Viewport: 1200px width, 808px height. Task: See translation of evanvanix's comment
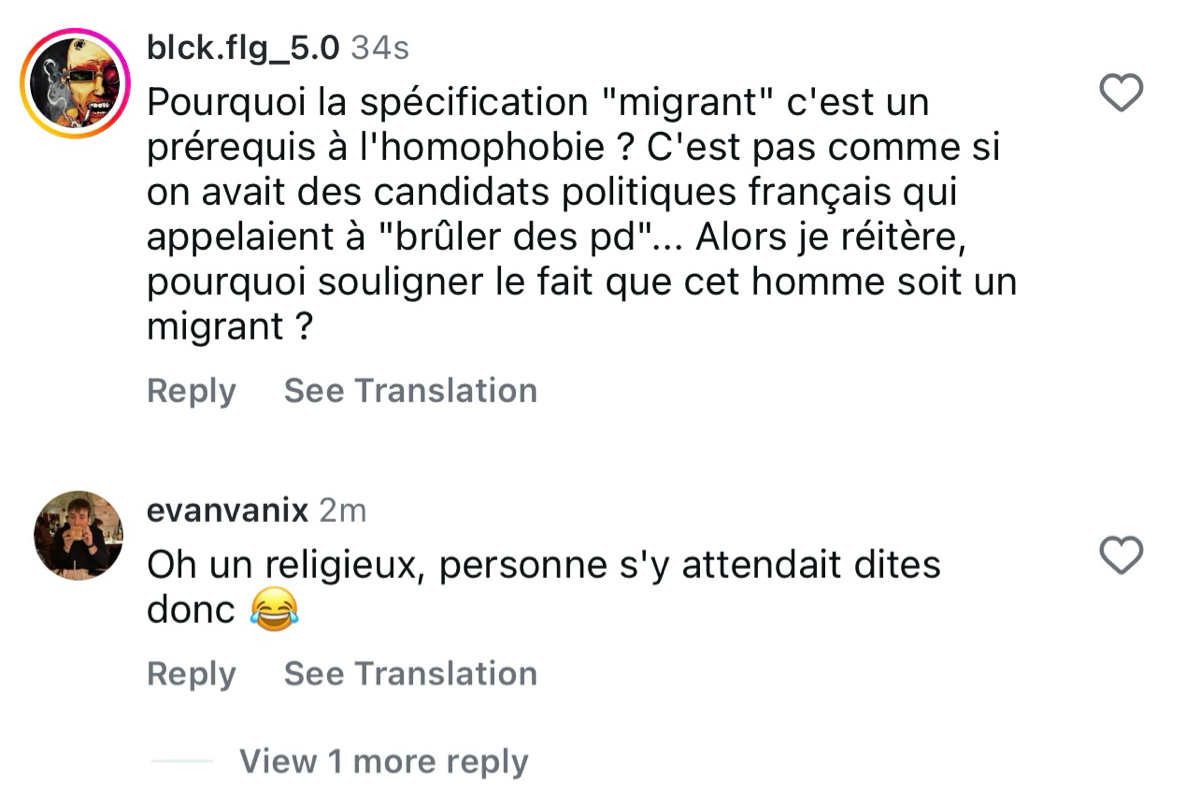click(x=410, y=674)
